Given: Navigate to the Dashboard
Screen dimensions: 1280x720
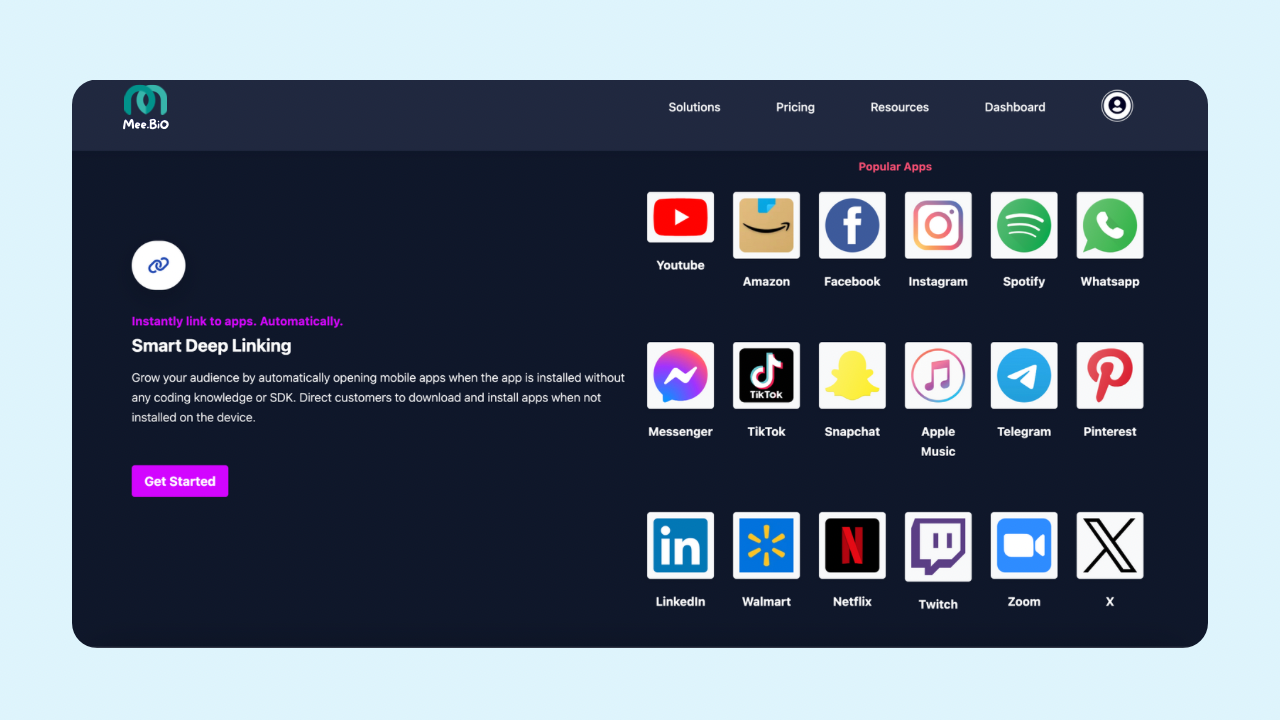Looking at the screenshot, I should coord(1015,107).
